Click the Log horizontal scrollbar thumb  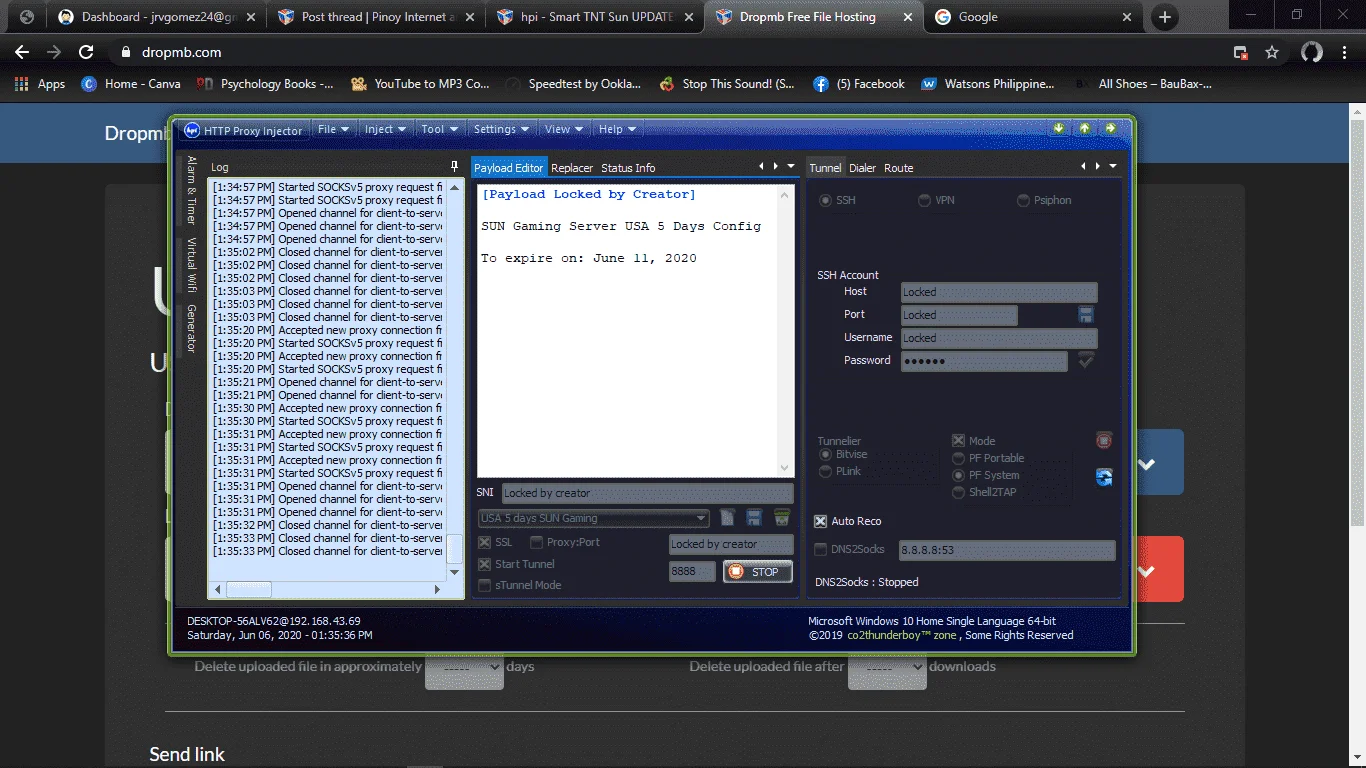(x=249, y=590)
